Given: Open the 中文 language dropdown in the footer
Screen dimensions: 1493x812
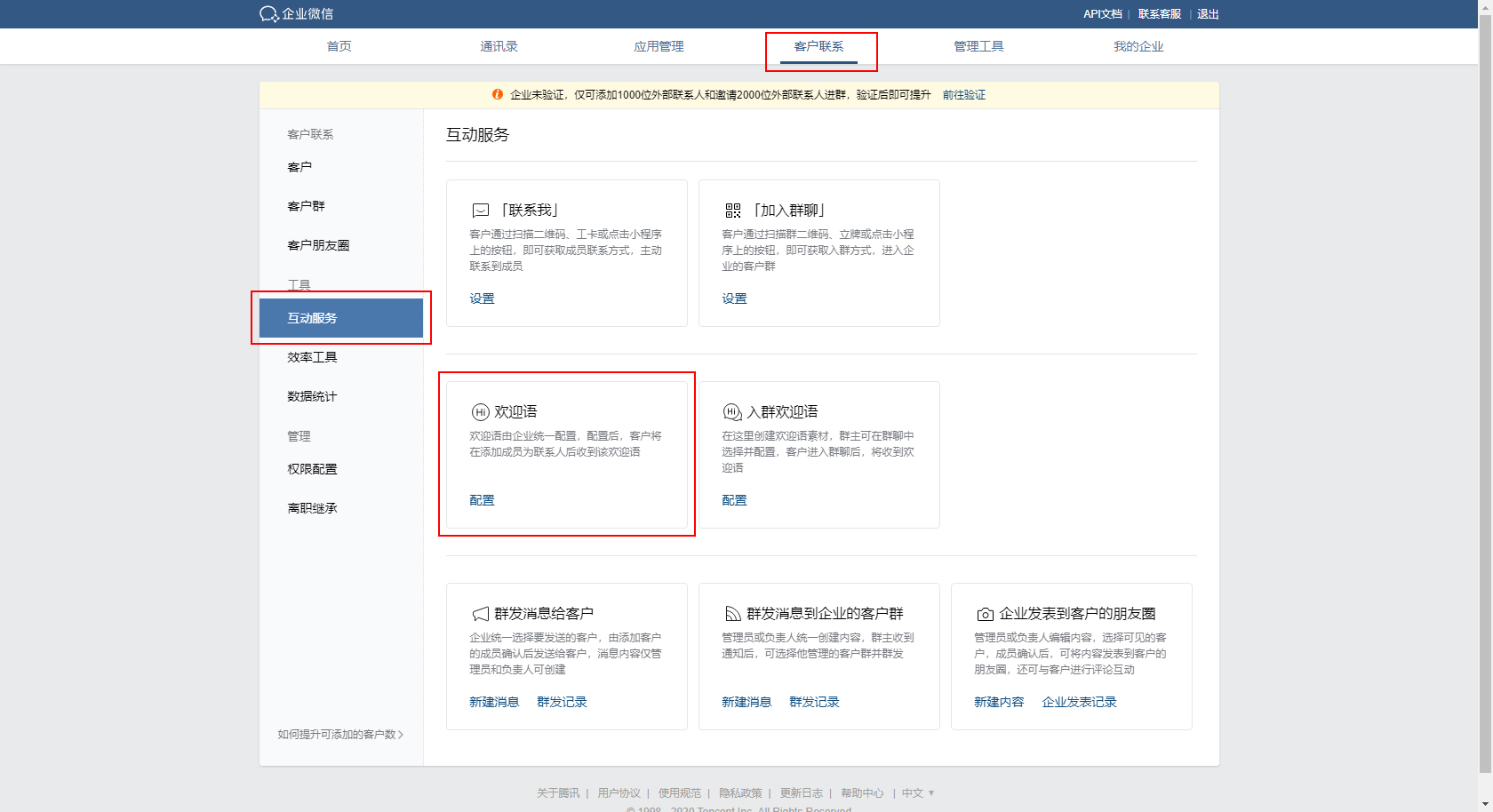Looking at the screenshot, I should (918, 793).
